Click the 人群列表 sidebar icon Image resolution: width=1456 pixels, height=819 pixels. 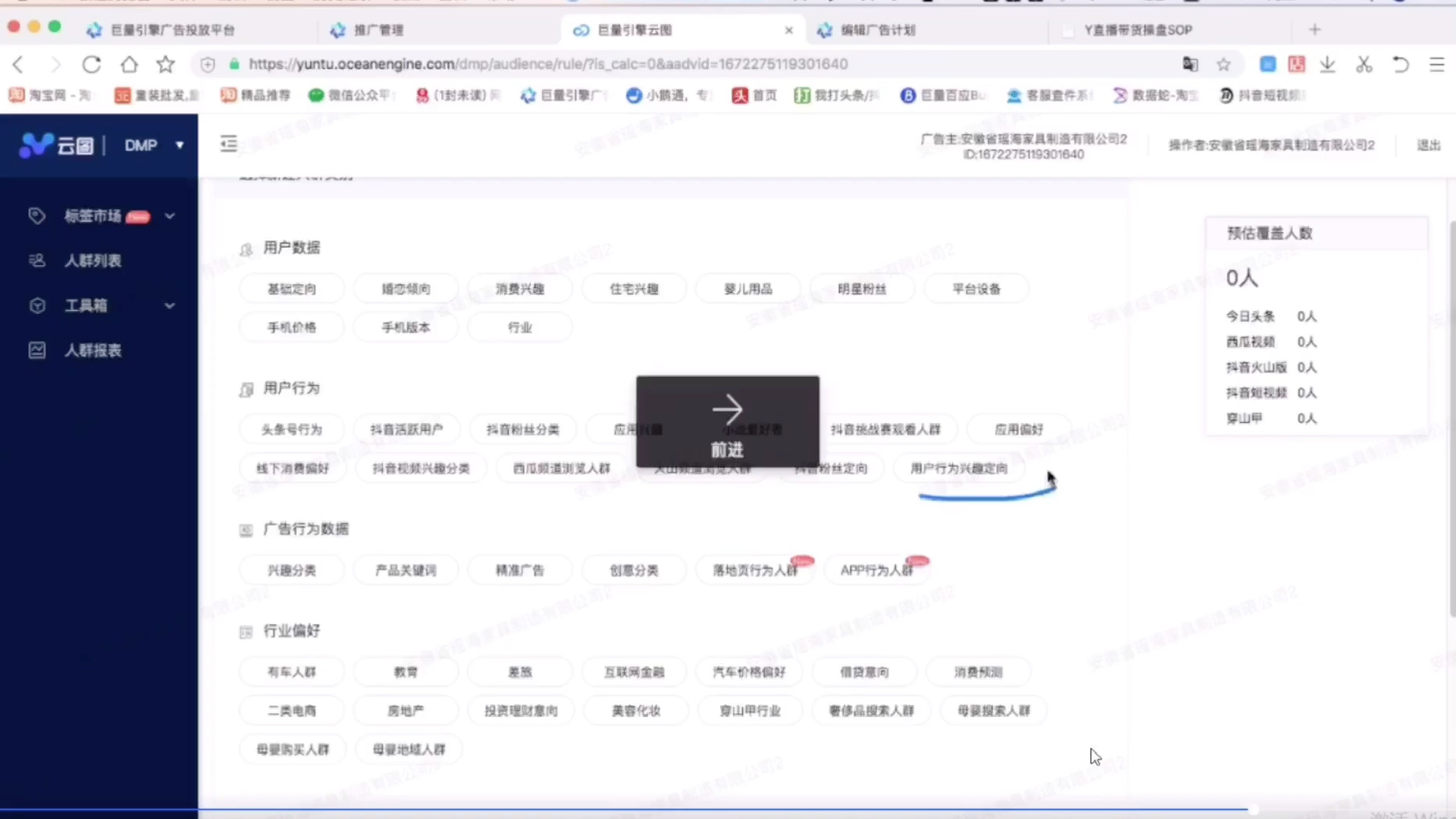point(37,261)
